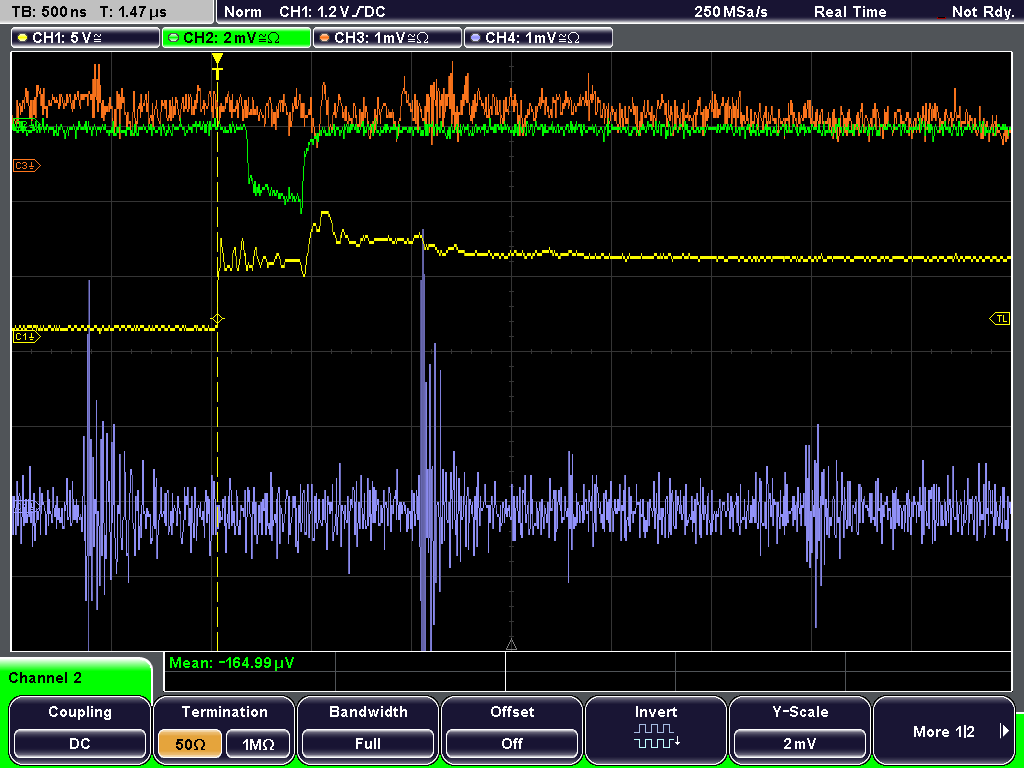Image resolution: width=1024 pixels, height=768 pixels.
Task: Click the yellow dot in the CH1 tab
Action: pyautogui.click(x=22, y=38)
